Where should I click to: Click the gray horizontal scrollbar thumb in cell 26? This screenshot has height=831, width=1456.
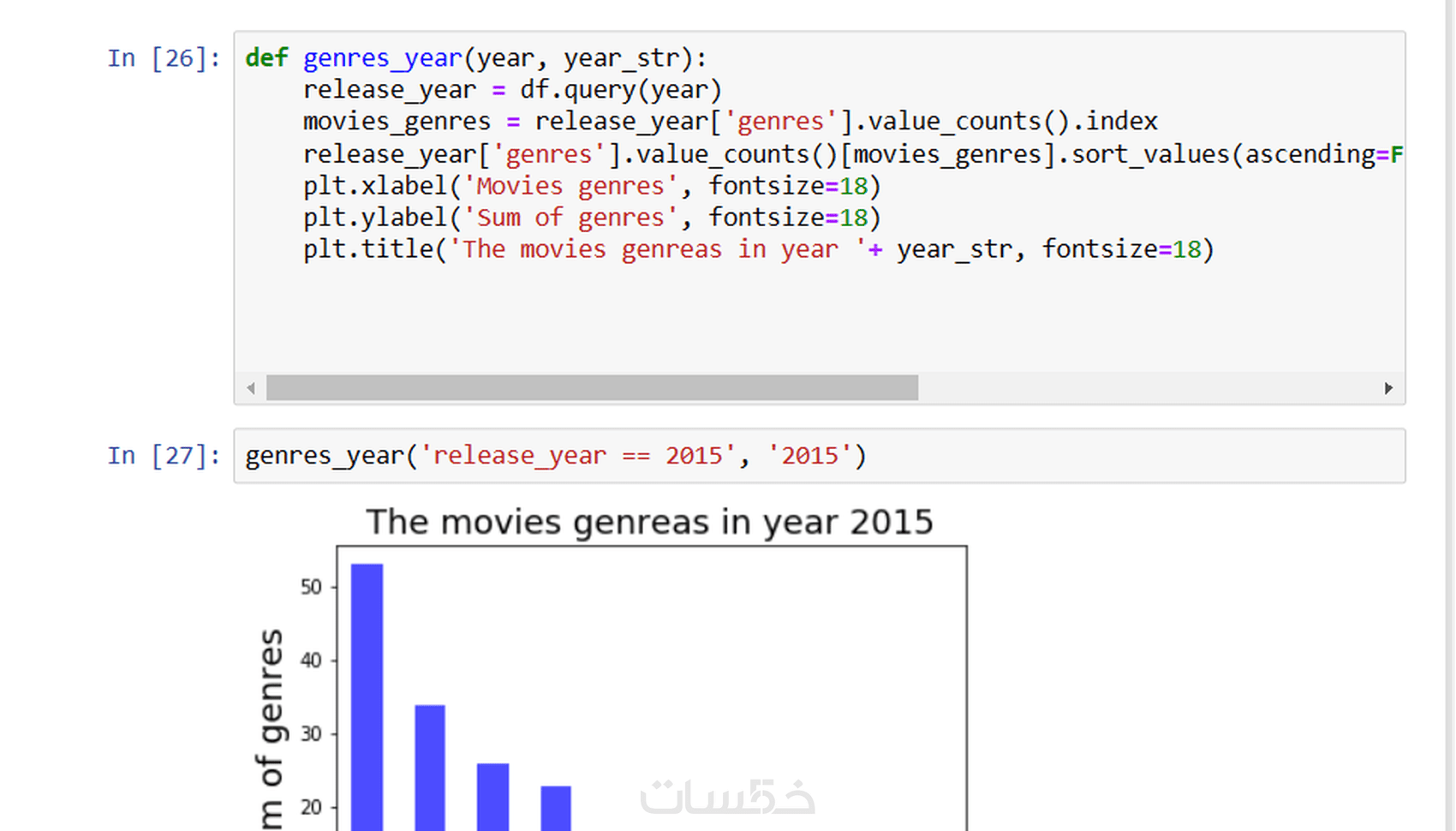click(592, 388)
